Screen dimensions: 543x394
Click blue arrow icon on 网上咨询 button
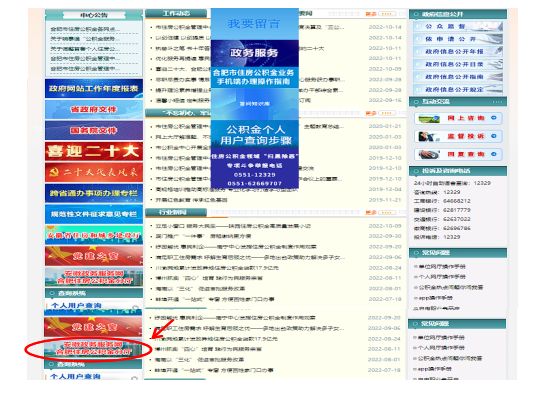pos(494,118)
